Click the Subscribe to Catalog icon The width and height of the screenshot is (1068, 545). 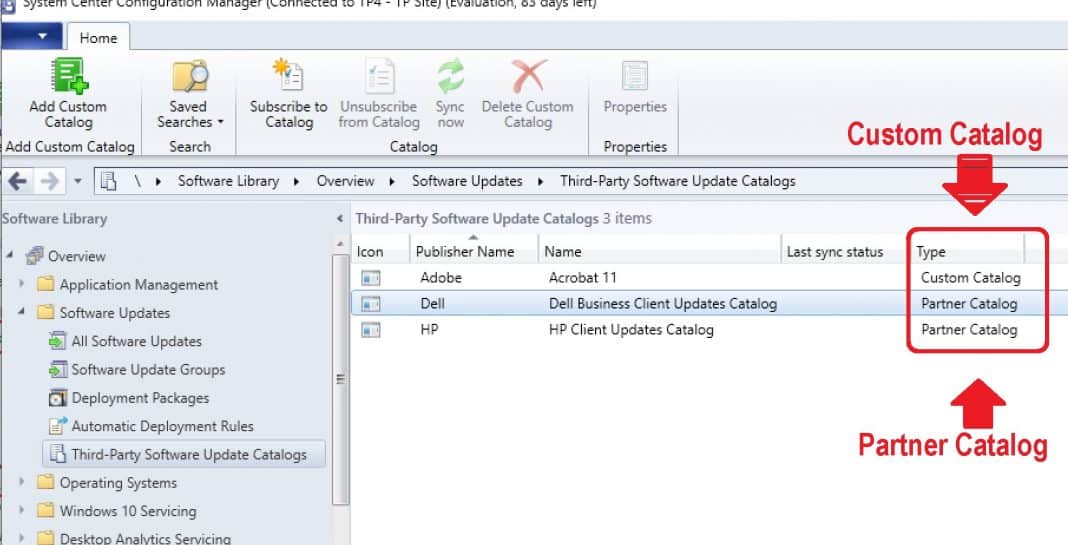[x=288, y=75]
